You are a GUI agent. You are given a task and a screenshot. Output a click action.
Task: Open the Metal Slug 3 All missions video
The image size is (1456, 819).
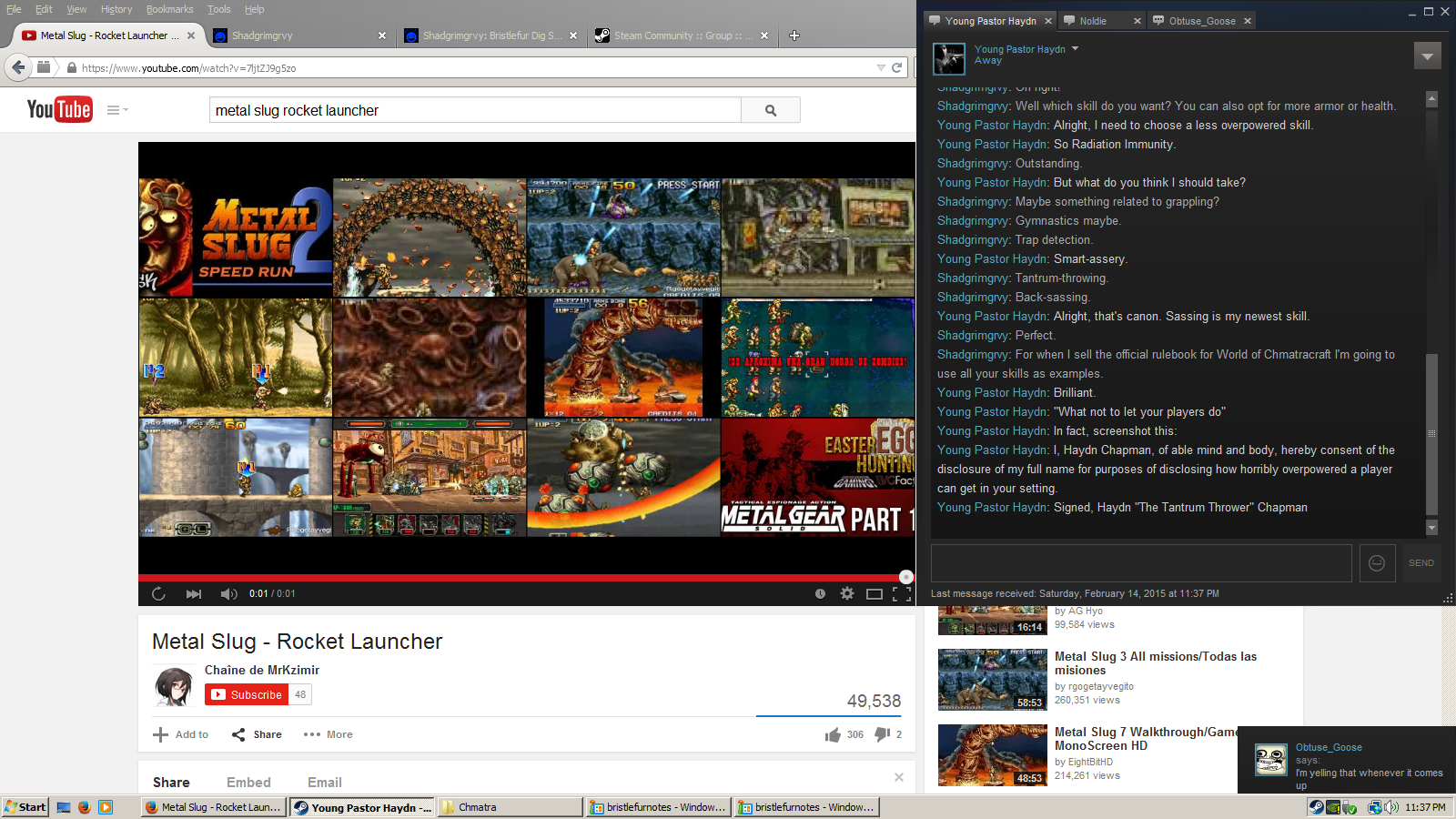pos(1156,663)
